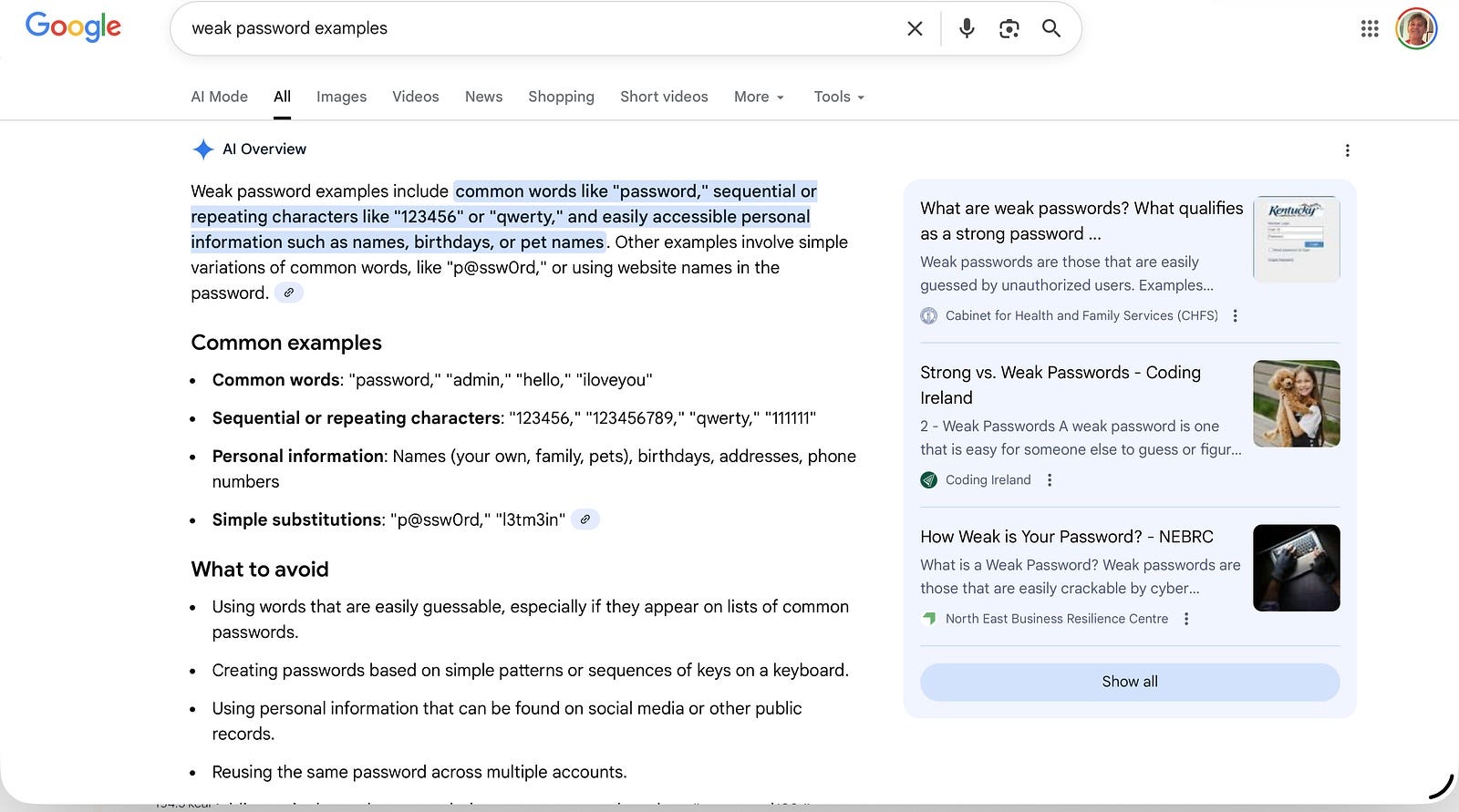Open "How Weak is Your Password? - NEBRC"

pos(1067,537)
